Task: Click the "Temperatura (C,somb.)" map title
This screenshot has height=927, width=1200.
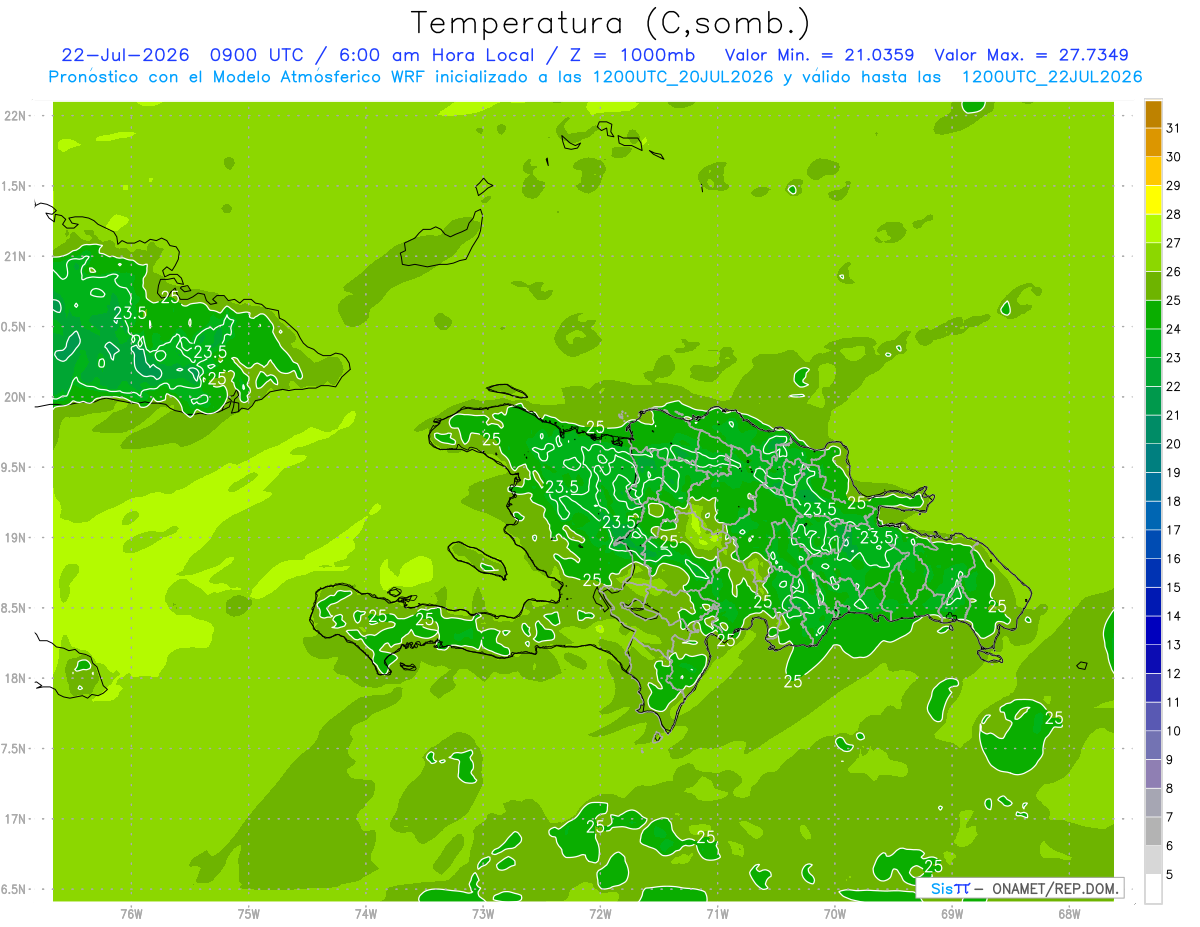Action: pos(610,23)
